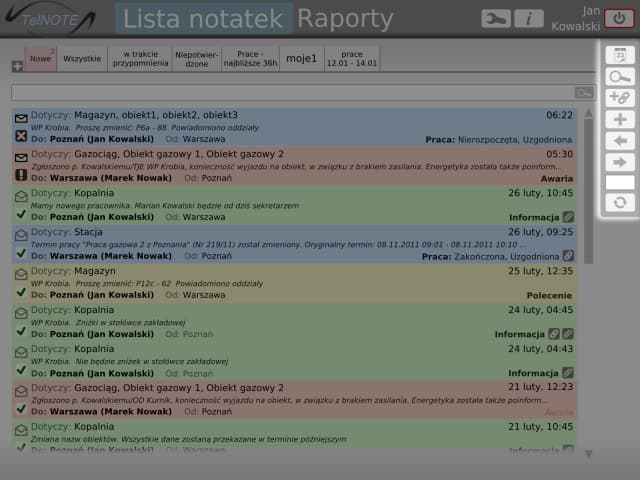Select the moje1 tab
The image size is (640, 480).
[302, 59]
